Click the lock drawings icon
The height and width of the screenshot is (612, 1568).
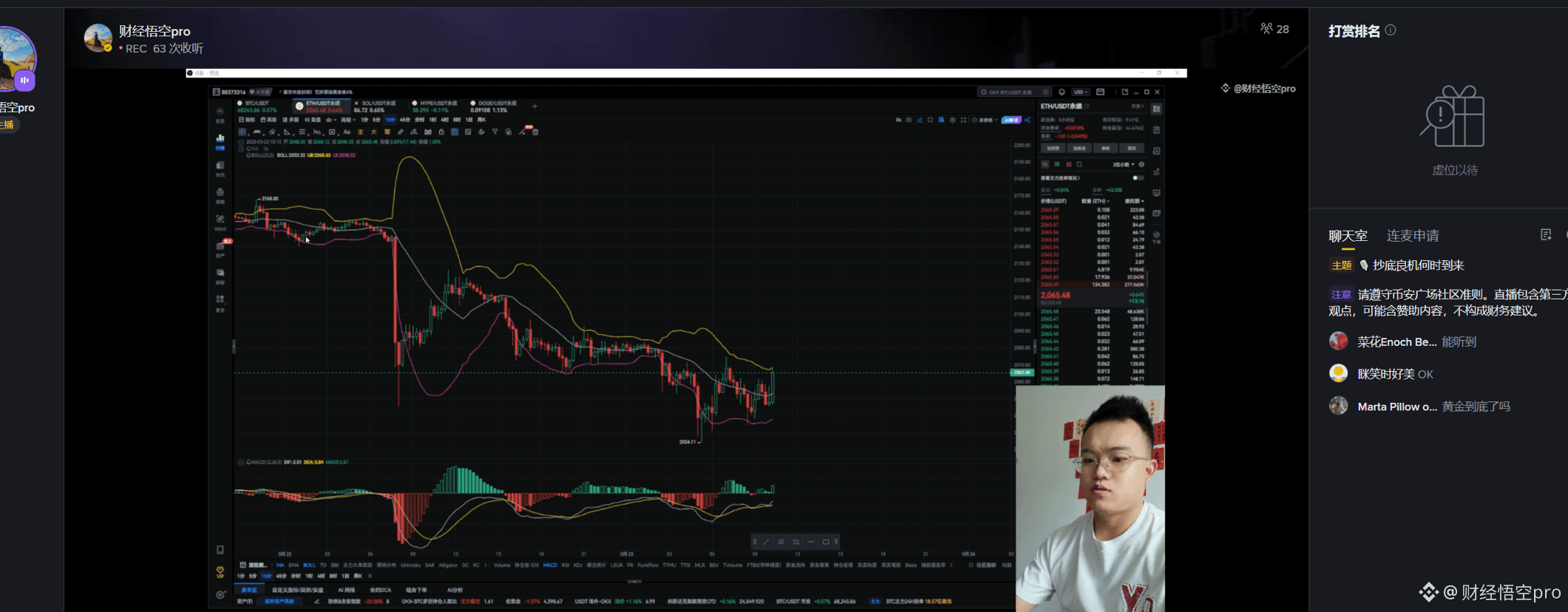441,132
